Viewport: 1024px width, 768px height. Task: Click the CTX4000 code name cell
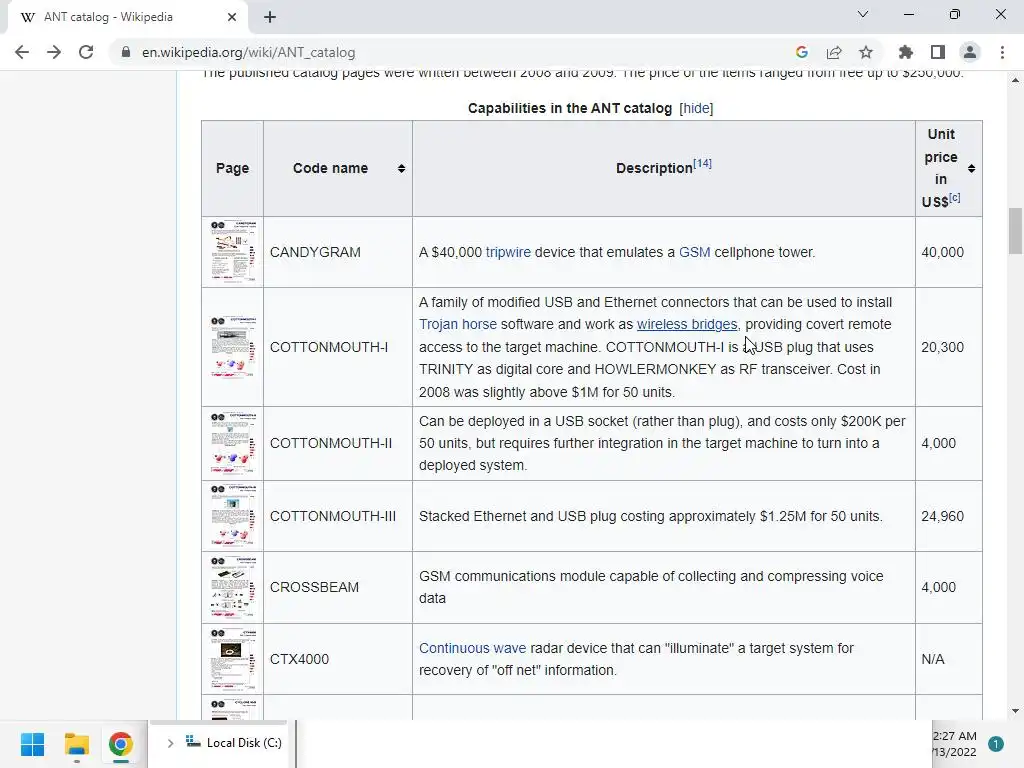tap(338, 659)
